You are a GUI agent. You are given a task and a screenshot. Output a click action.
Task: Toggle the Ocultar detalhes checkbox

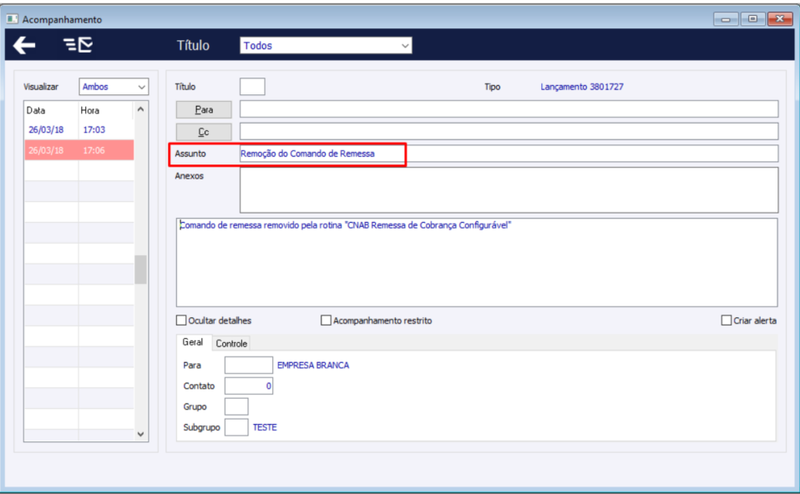click(x=181, y=320)
